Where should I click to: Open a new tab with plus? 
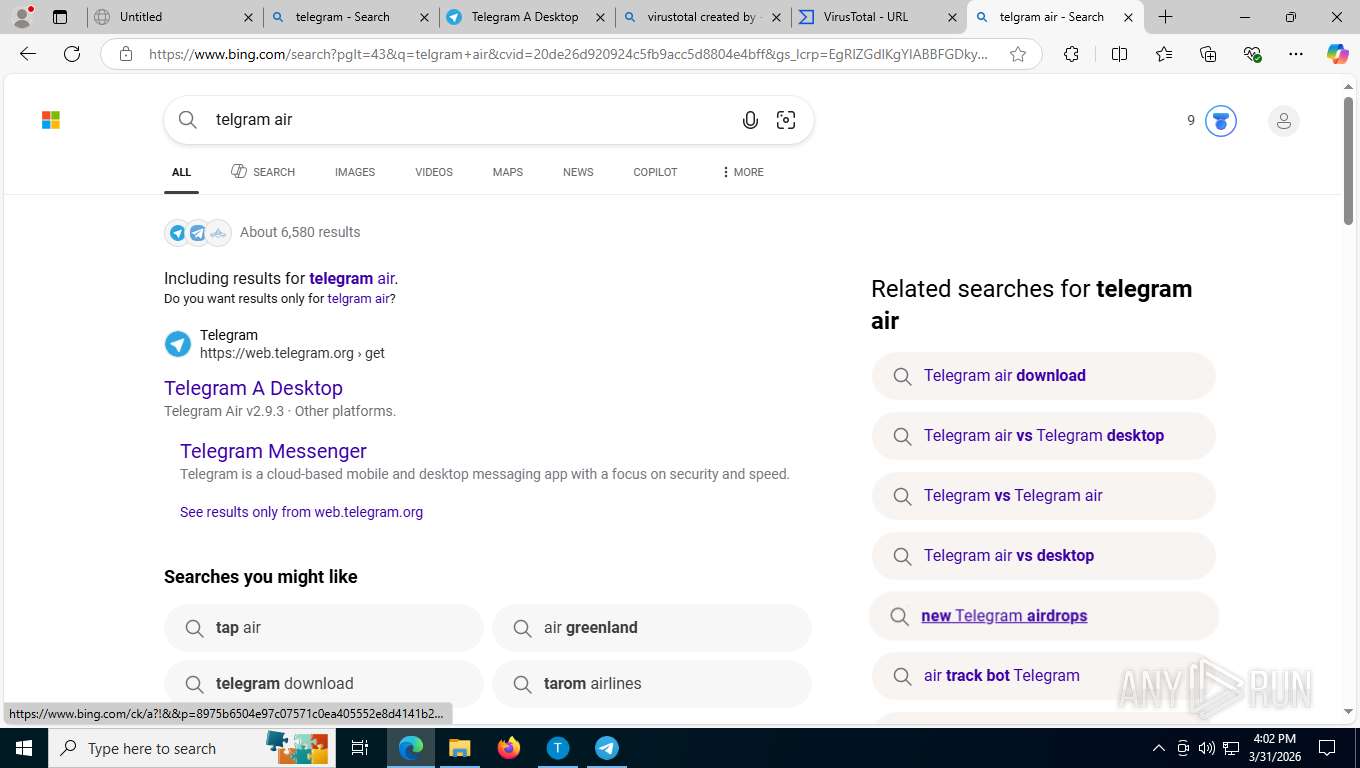(x=1166, y=17)
